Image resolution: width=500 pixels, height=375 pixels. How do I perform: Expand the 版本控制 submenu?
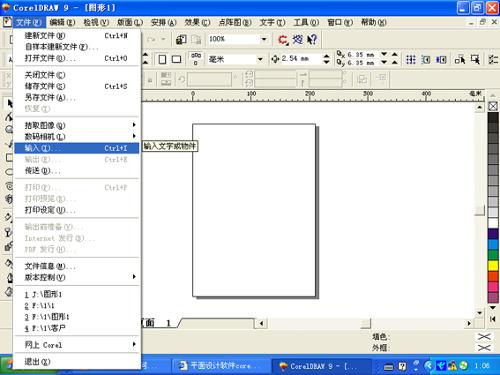click(x=77, y=277)
